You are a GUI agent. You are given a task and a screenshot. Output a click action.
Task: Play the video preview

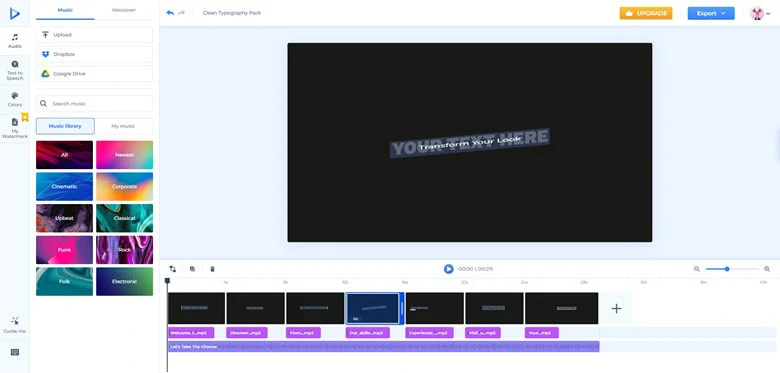(x=449, y=269)
